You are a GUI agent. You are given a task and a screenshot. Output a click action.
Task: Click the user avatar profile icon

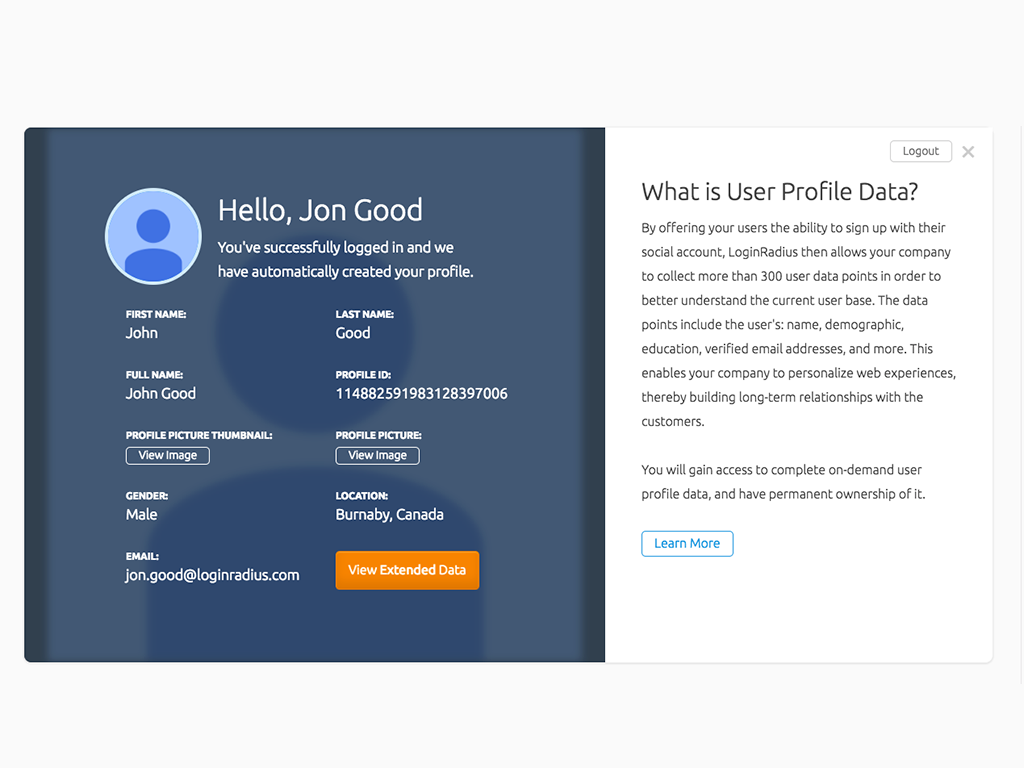[x=153, y=236]
